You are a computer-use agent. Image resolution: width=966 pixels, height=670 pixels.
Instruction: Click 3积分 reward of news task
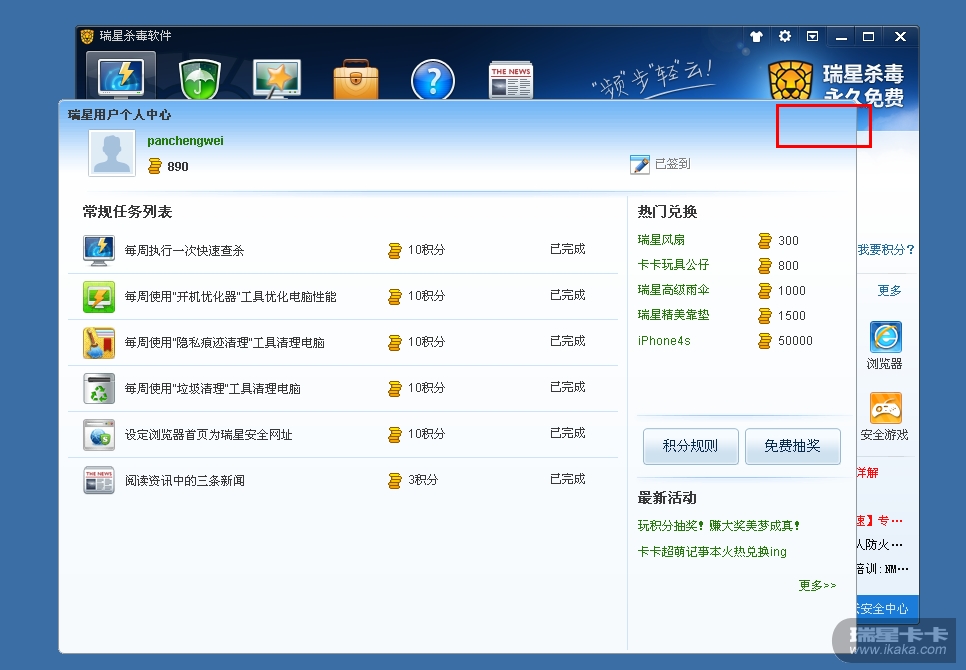coord(423,480)
